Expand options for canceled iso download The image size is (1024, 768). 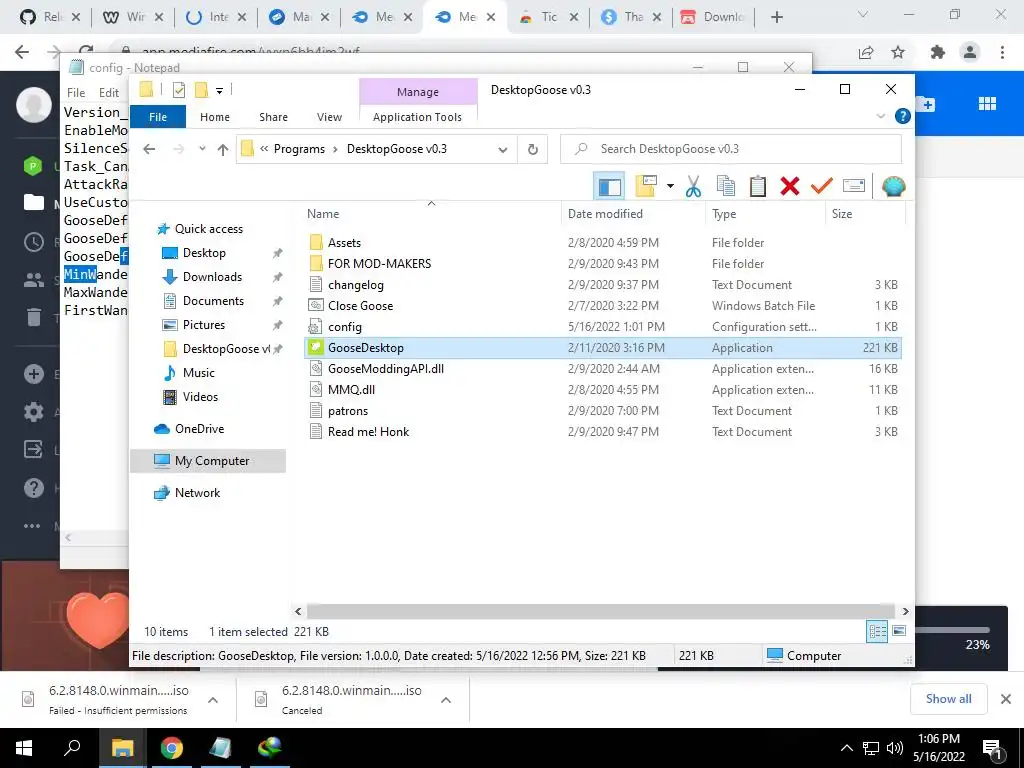coord(446,700)
